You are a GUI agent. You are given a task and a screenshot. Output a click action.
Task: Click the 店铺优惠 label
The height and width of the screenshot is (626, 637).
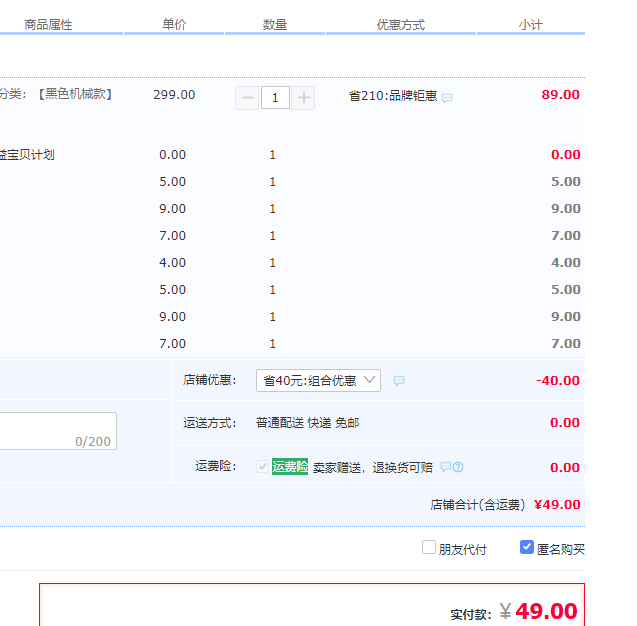(x=210, y=380)
